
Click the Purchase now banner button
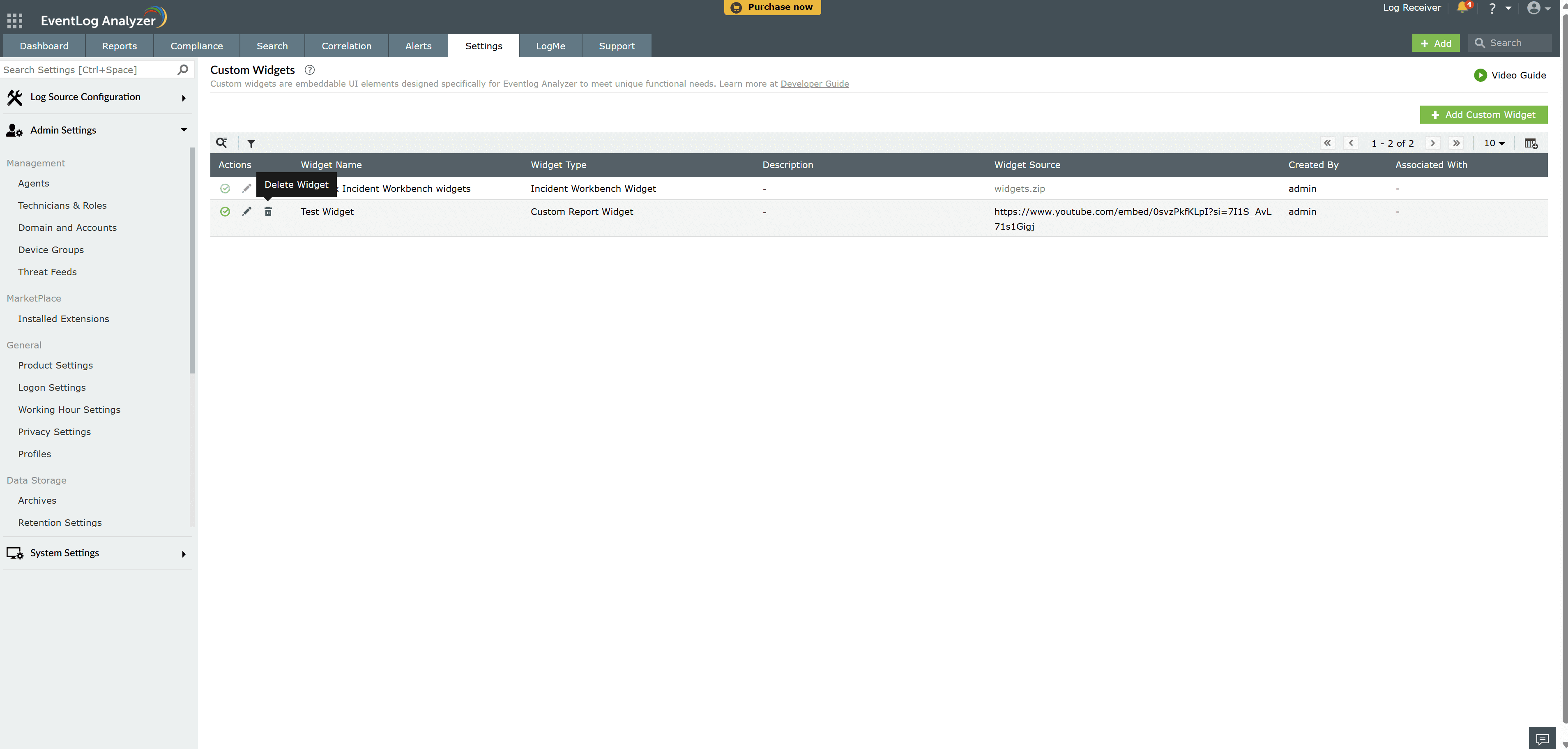click(772, 7)
